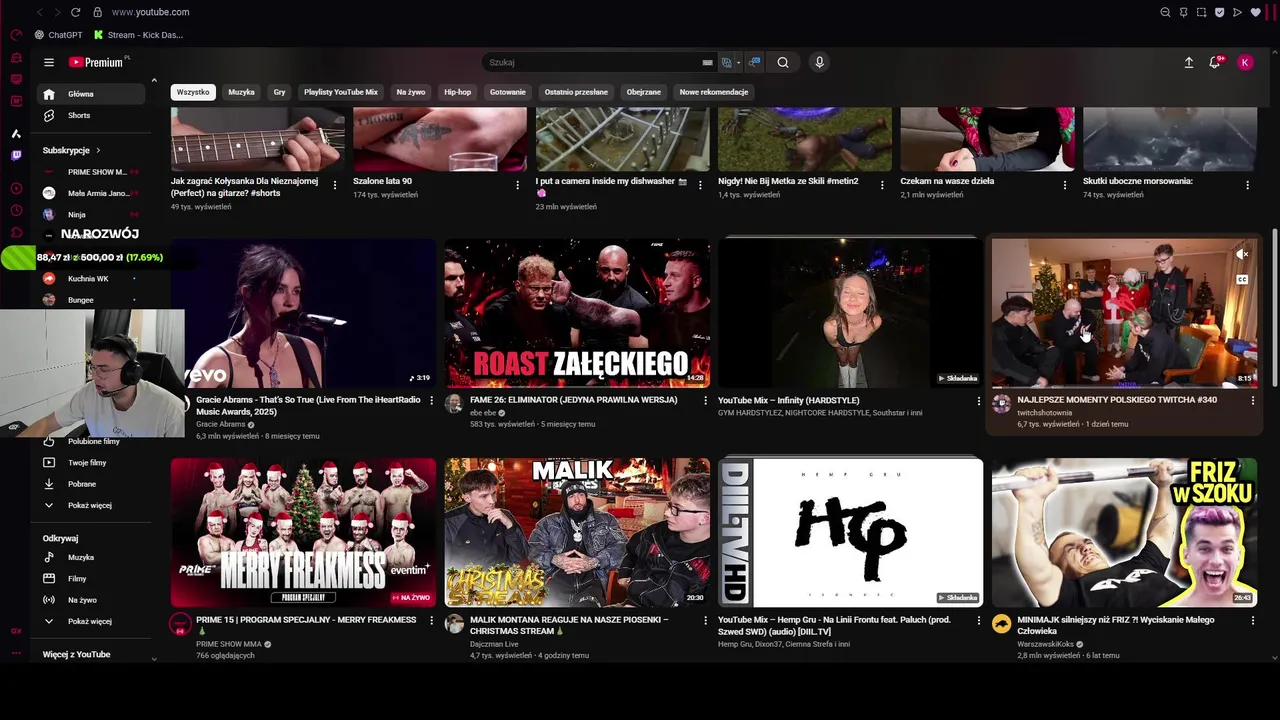The width and height of the screenshot is (1280, 720).
Task: Open the FRIZ W SZOKU thumbnail
Action: [1124, 532]
